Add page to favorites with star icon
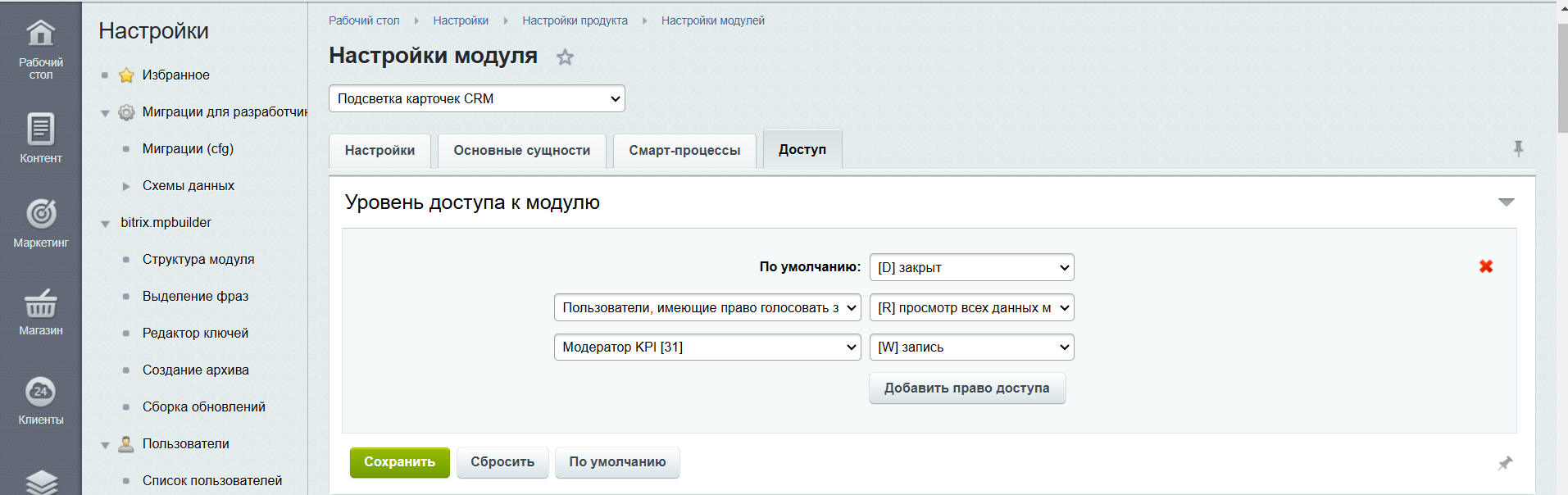The image size is (1568, 495). [x=565, y=57]
